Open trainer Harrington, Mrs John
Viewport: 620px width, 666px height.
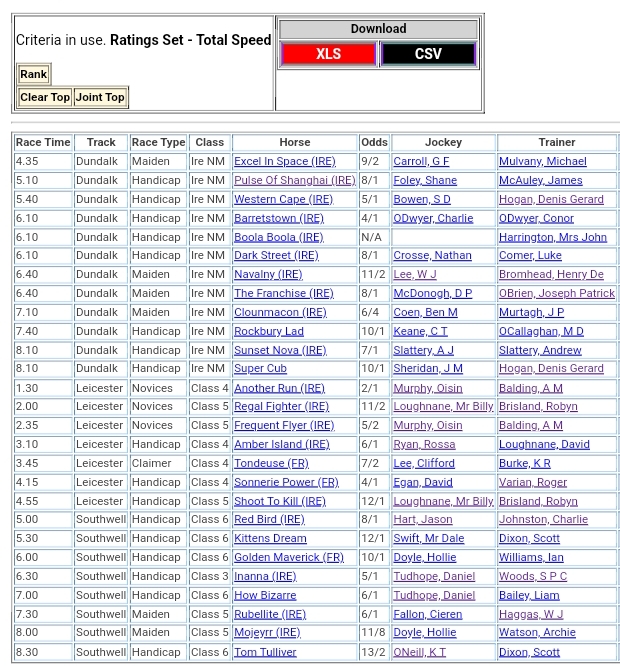tap(552, 237)
